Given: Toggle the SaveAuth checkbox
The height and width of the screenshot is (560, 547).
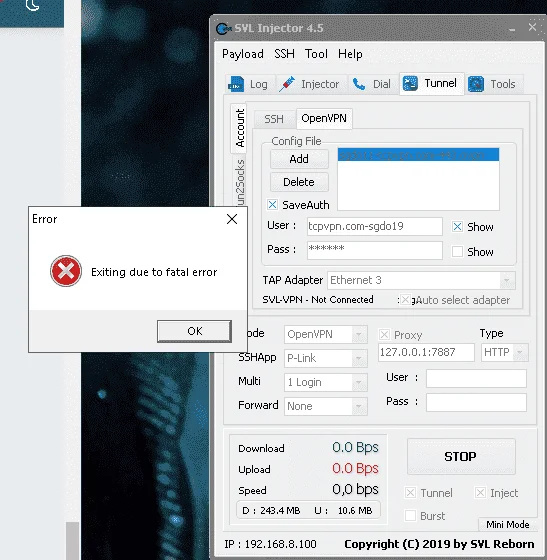Looking at the screenshot, I should [x=272, y=205].
